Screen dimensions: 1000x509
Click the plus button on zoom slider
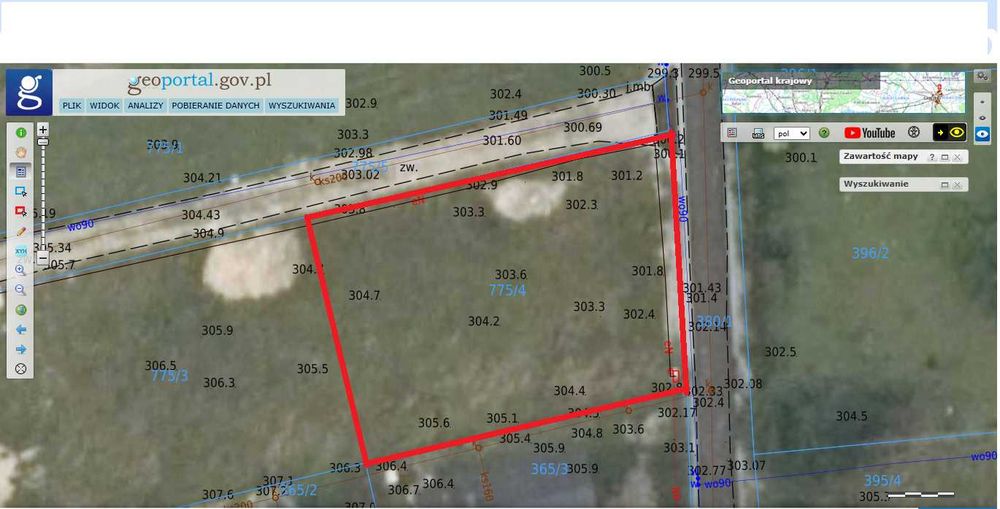(43, 129)
